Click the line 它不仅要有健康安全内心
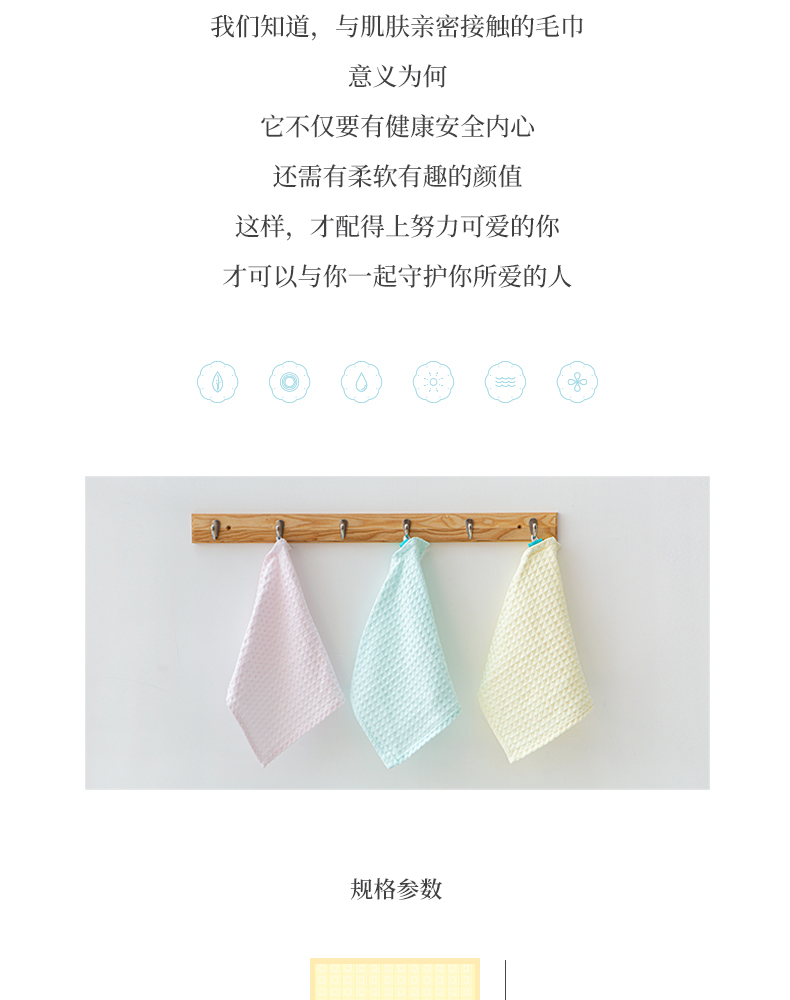This screenshot has height=1000, width=790. 397,126
